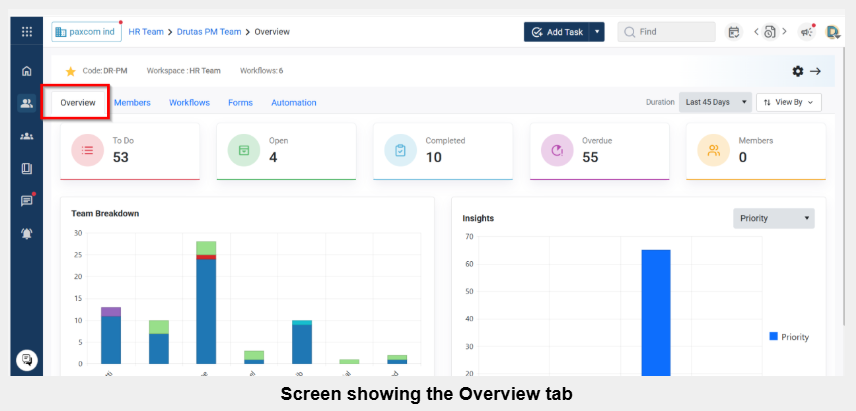The height and width of the screenshot is (411, 856).
Task: Open the calendar icon in top bar
Action: (x=733, y=32)
